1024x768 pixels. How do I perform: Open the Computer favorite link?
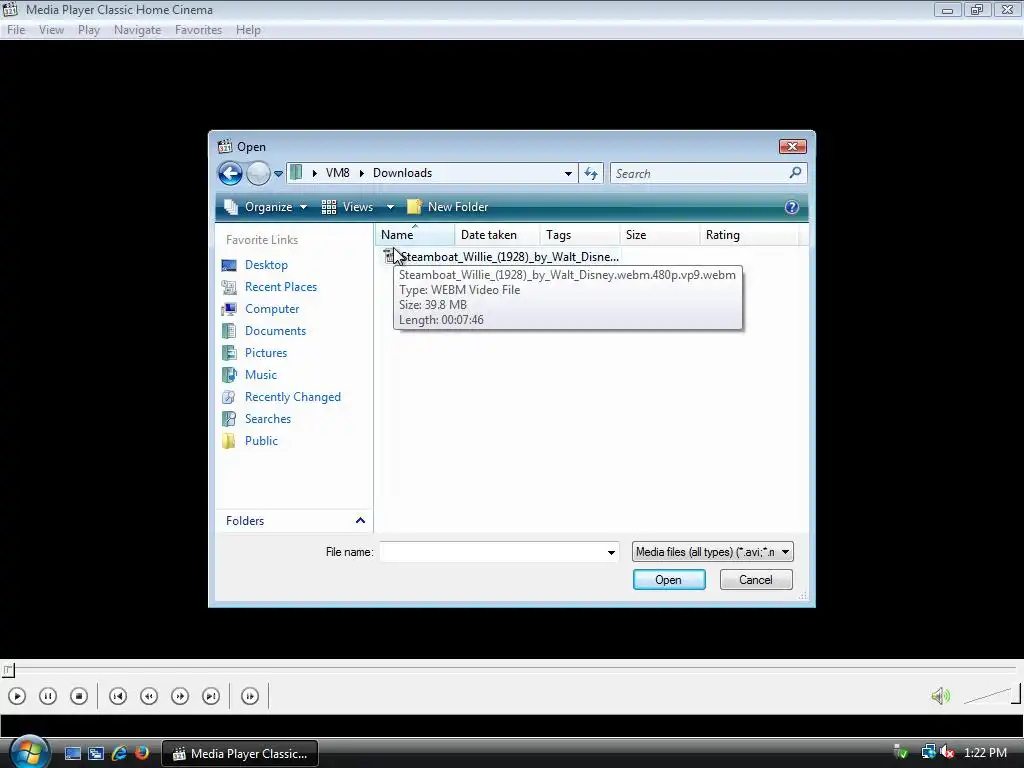(272, 309)
